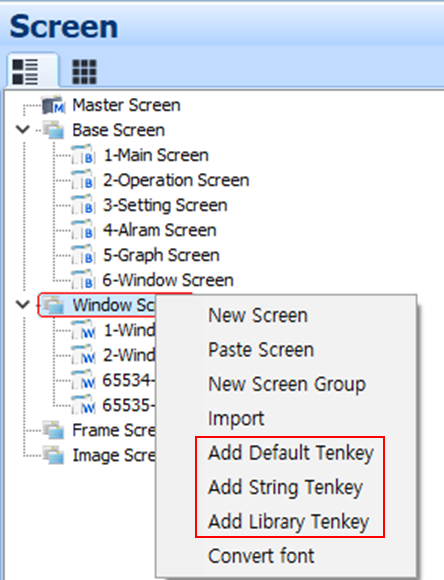Select New Screen Group menu entry
The height and width of the screenshot is (580, 444).
coord(287,385)
